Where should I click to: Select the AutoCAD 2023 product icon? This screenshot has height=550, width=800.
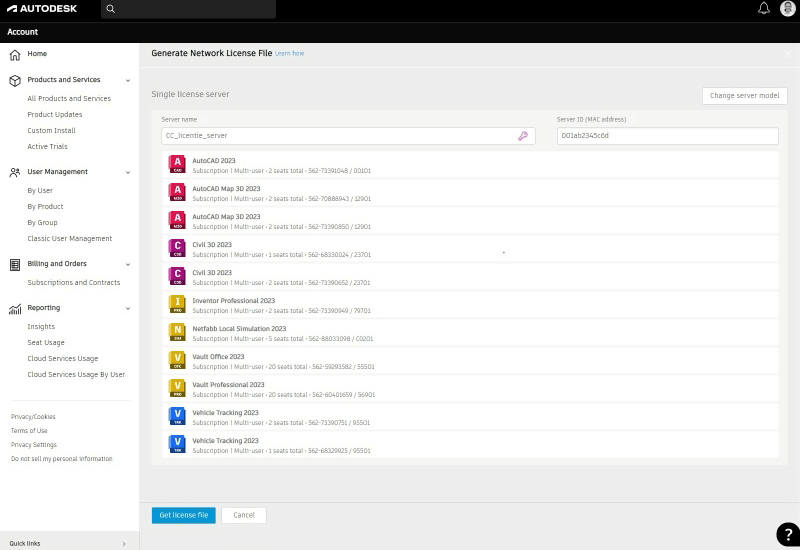point(177,165)
